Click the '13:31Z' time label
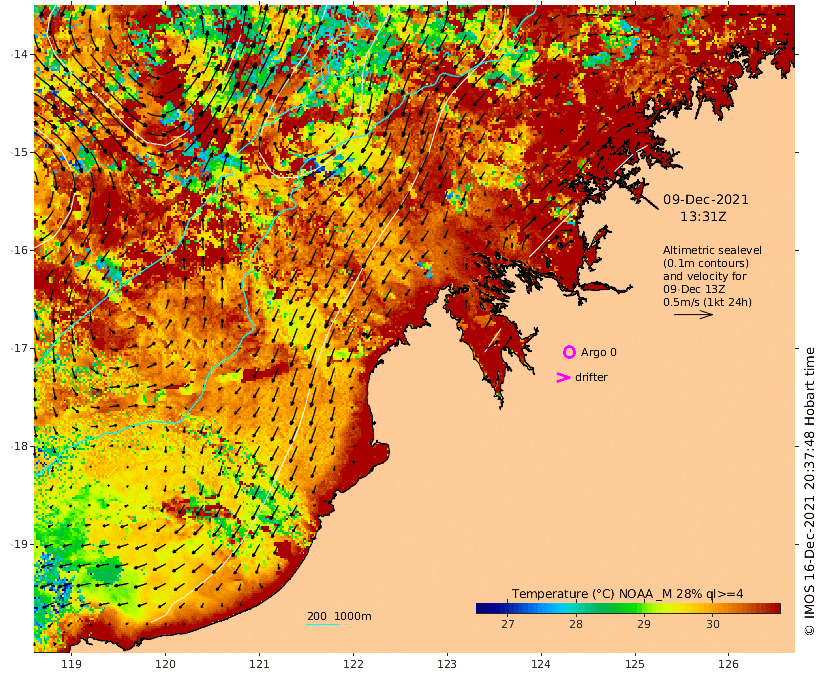This screenshot has height=680, width=820. point(703,217)
